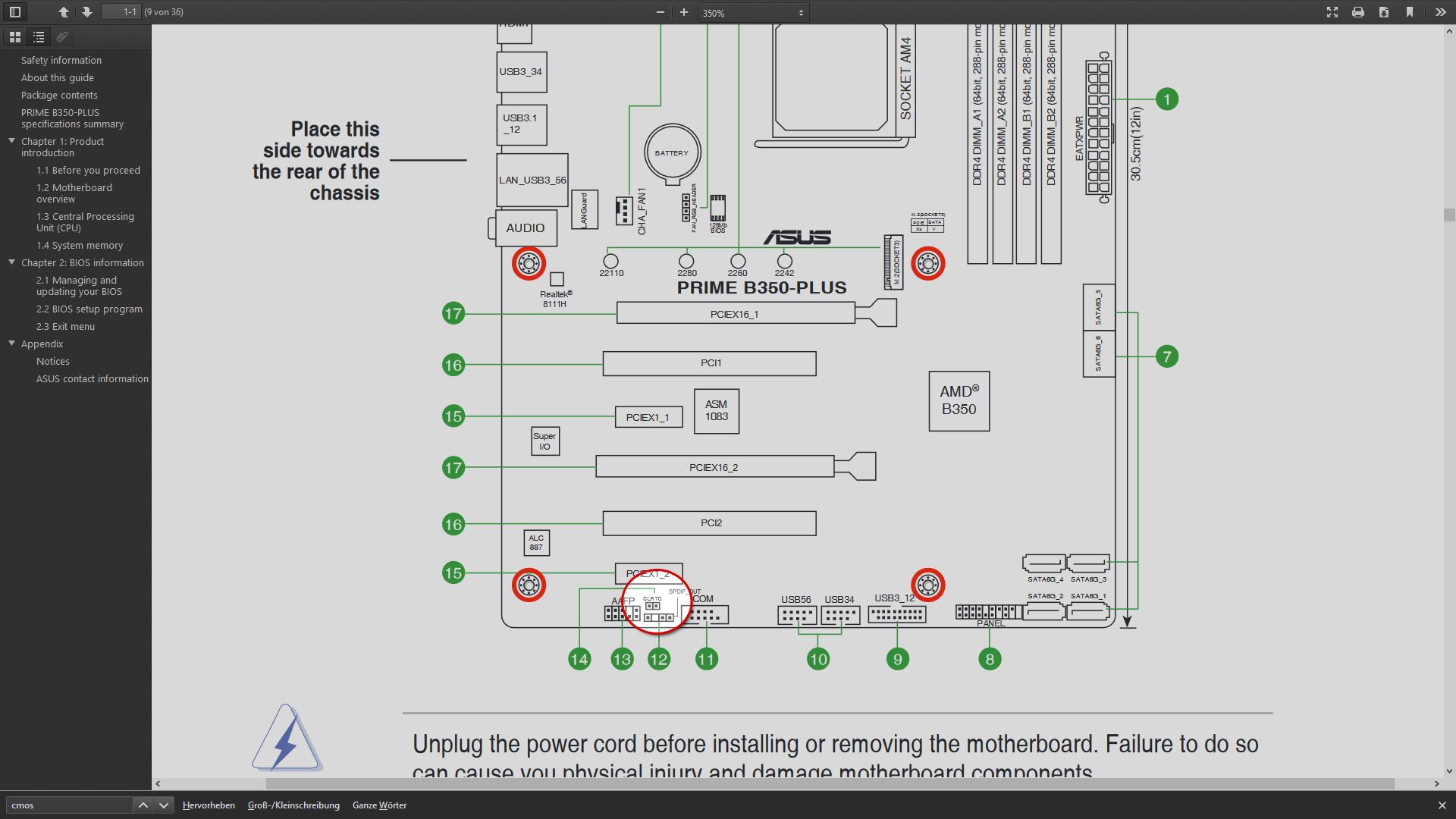Click the page number input field
Image resolution: width=1456 pixels, height=819 pixels.
[121, 12]
